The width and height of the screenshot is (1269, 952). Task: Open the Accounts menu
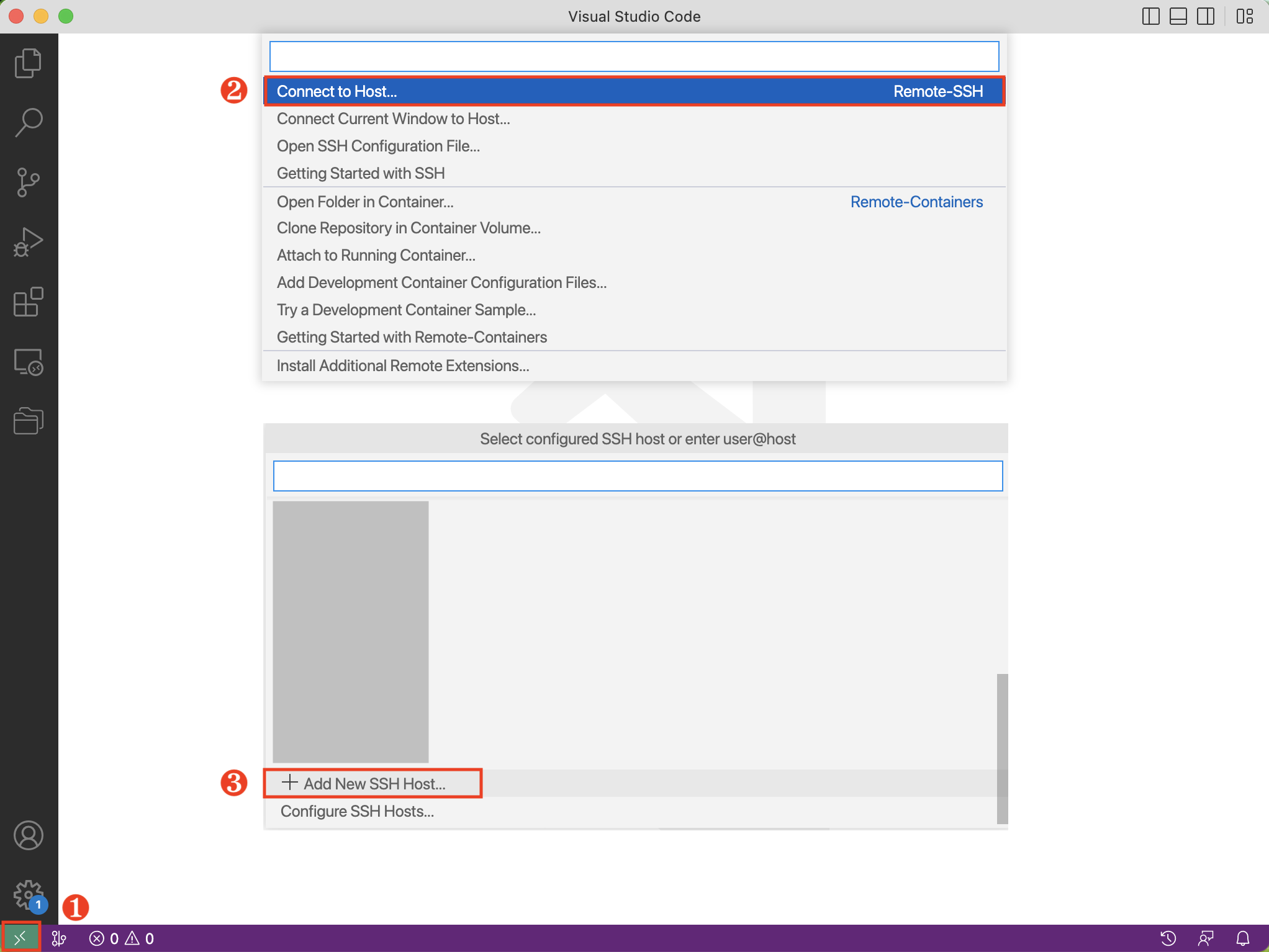[x=29, y=835]
